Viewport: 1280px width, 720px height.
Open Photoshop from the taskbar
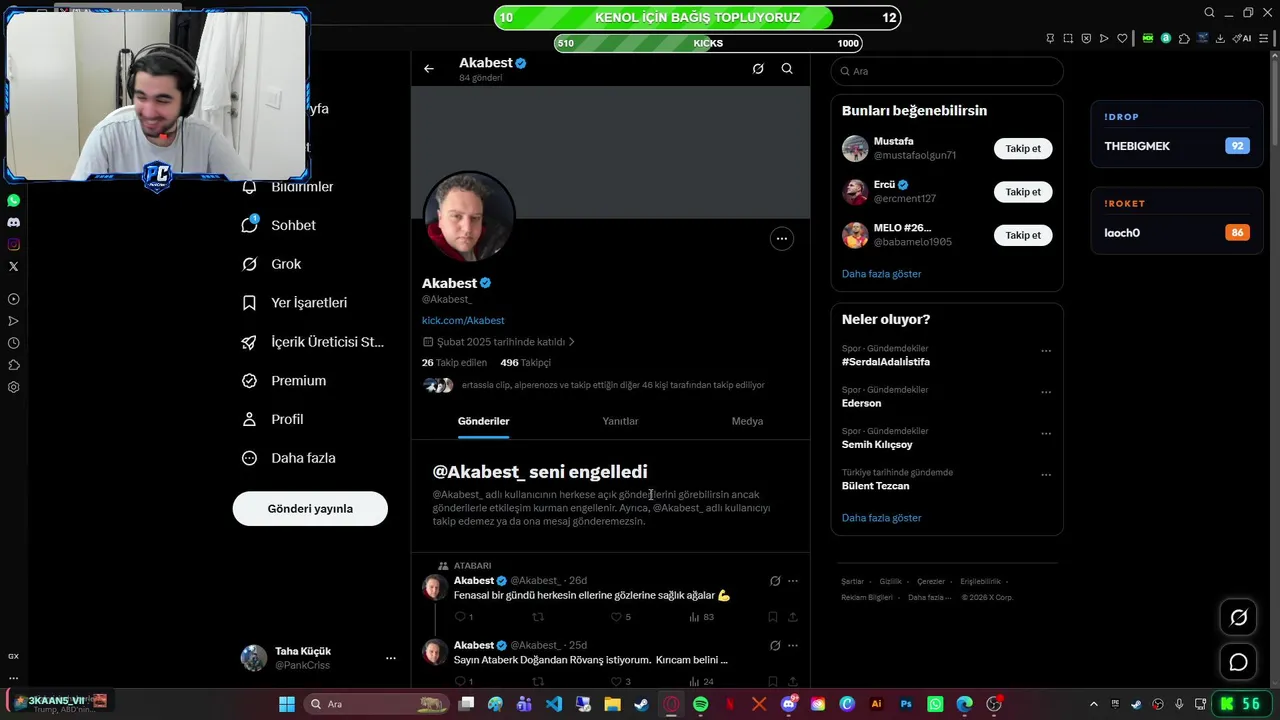pyautogui.click(x=906, y=704)
